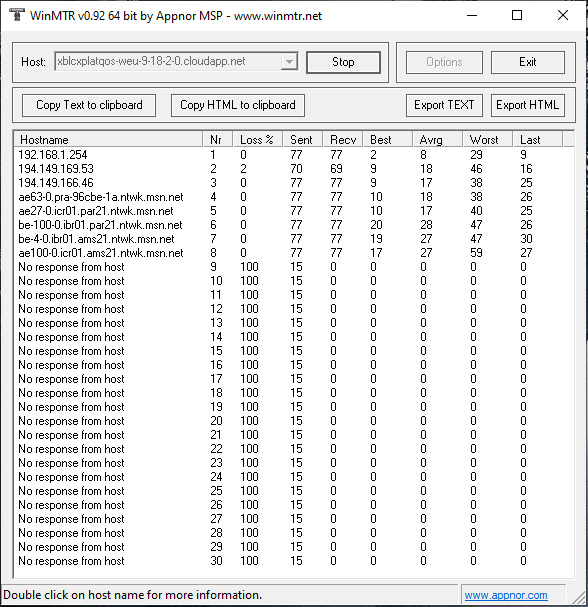The width and height of the screenshot is (588, 607).
Task: Stop the running trace
Action: (x=343, y=62)
